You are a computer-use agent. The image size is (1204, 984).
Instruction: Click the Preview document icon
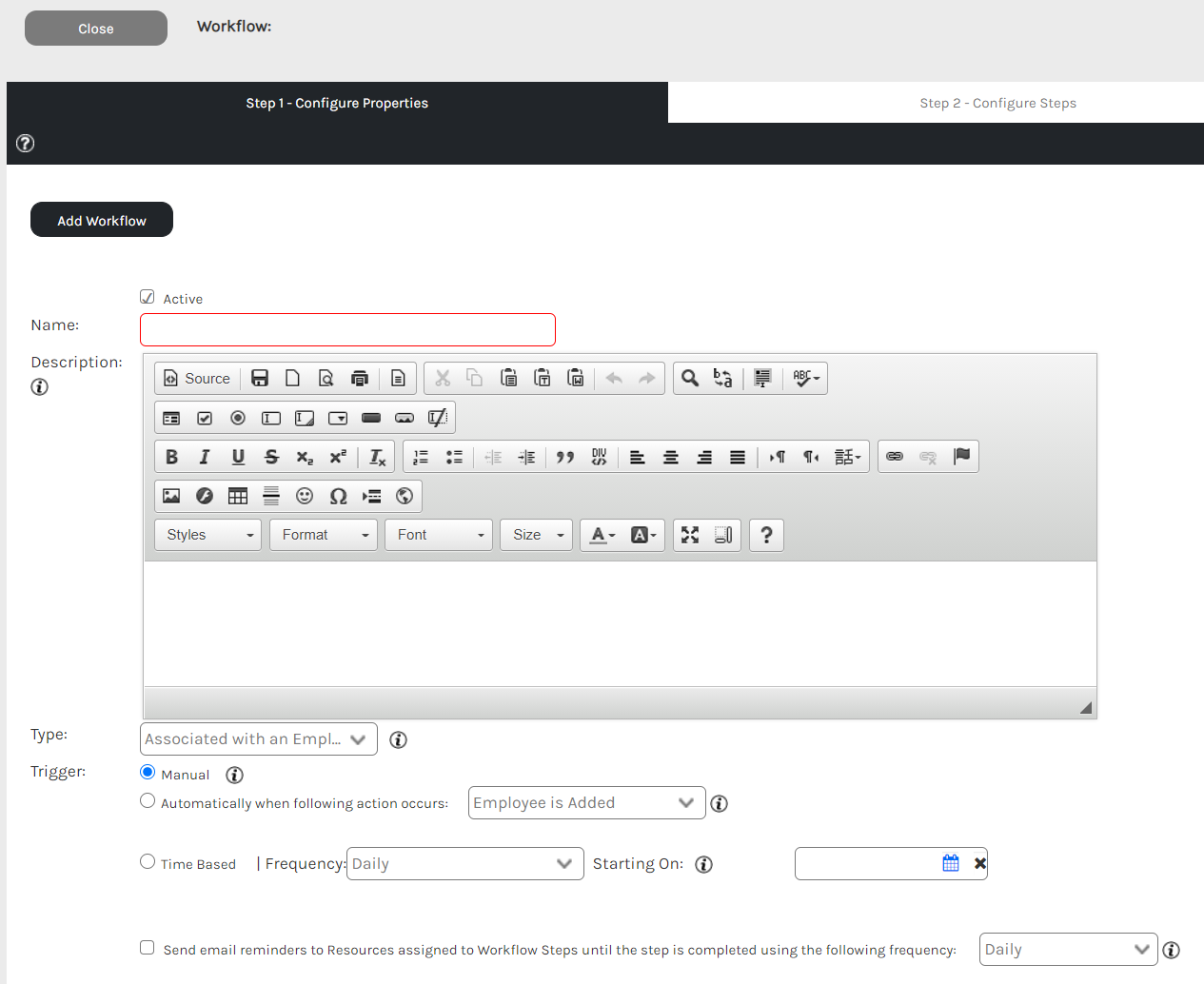(326, 379)
